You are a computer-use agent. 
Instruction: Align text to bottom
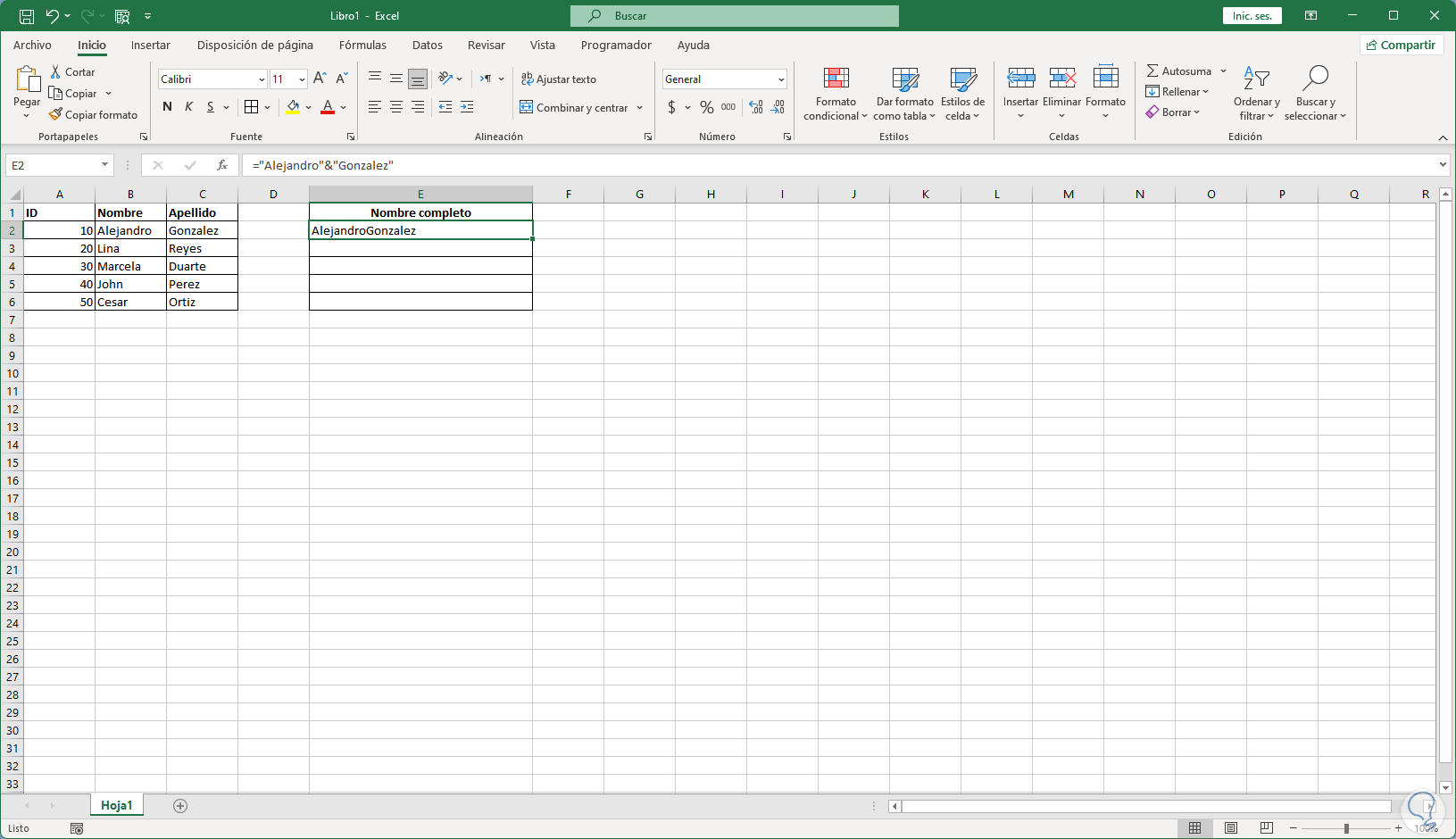[418, 79]
